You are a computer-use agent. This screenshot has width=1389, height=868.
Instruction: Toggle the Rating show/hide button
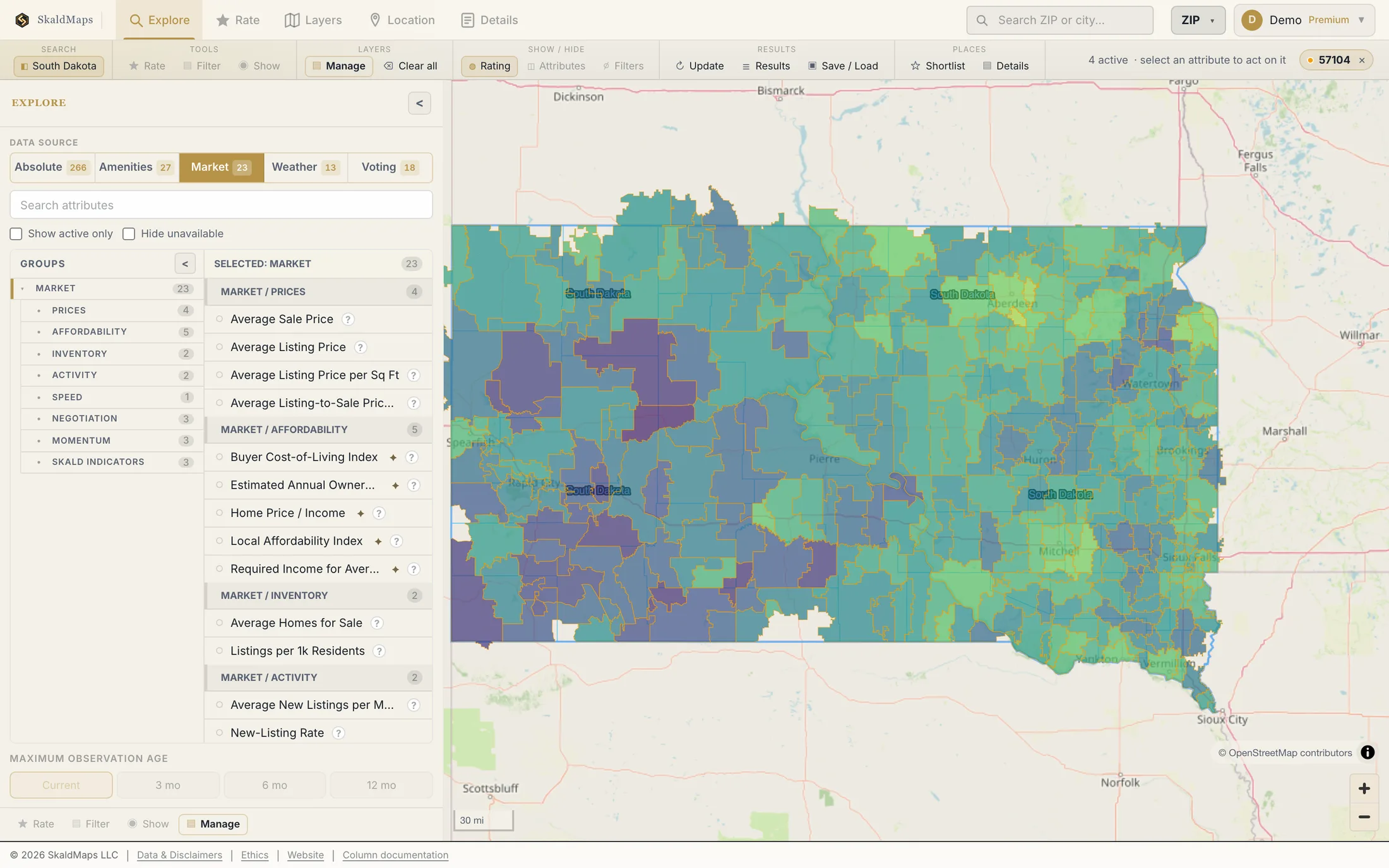pyautogui.click(x=489, y=66)
